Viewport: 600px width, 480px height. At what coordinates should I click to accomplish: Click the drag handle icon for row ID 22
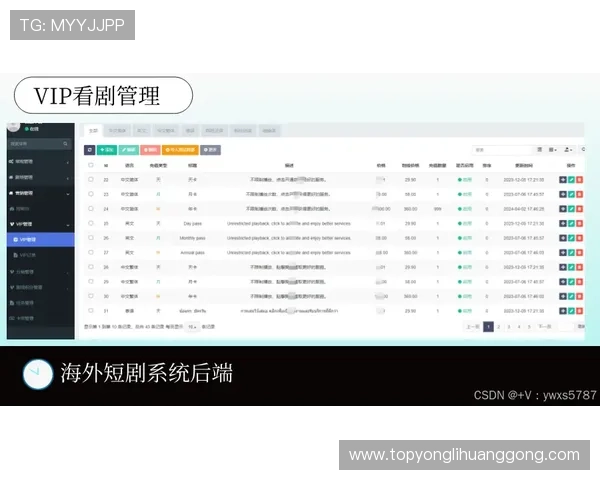(x=563, y=180)
